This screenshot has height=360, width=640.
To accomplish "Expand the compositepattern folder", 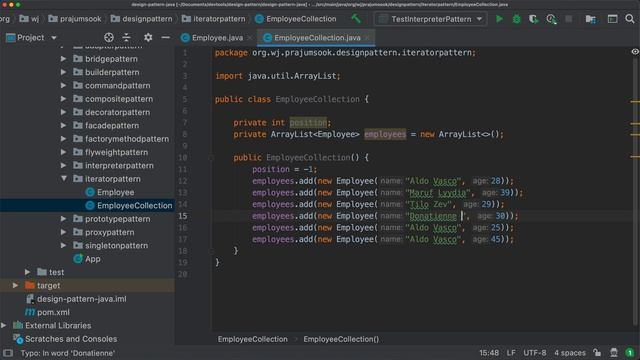I will (63, 99).
